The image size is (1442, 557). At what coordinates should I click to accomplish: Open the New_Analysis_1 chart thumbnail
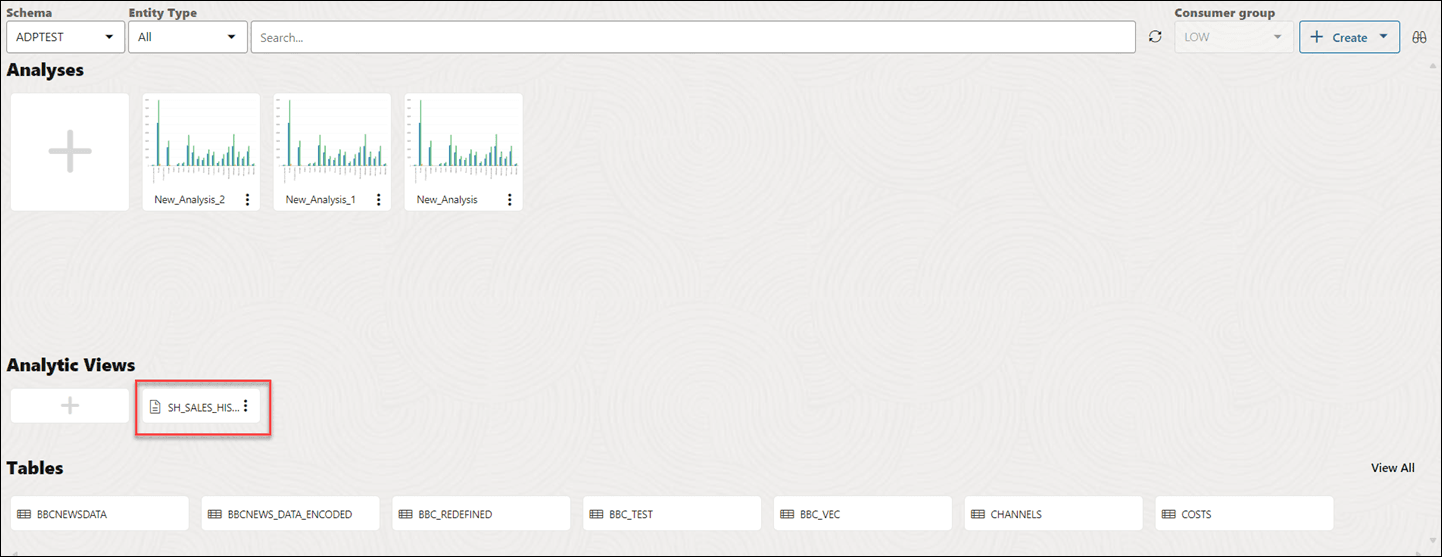point(332,140)
